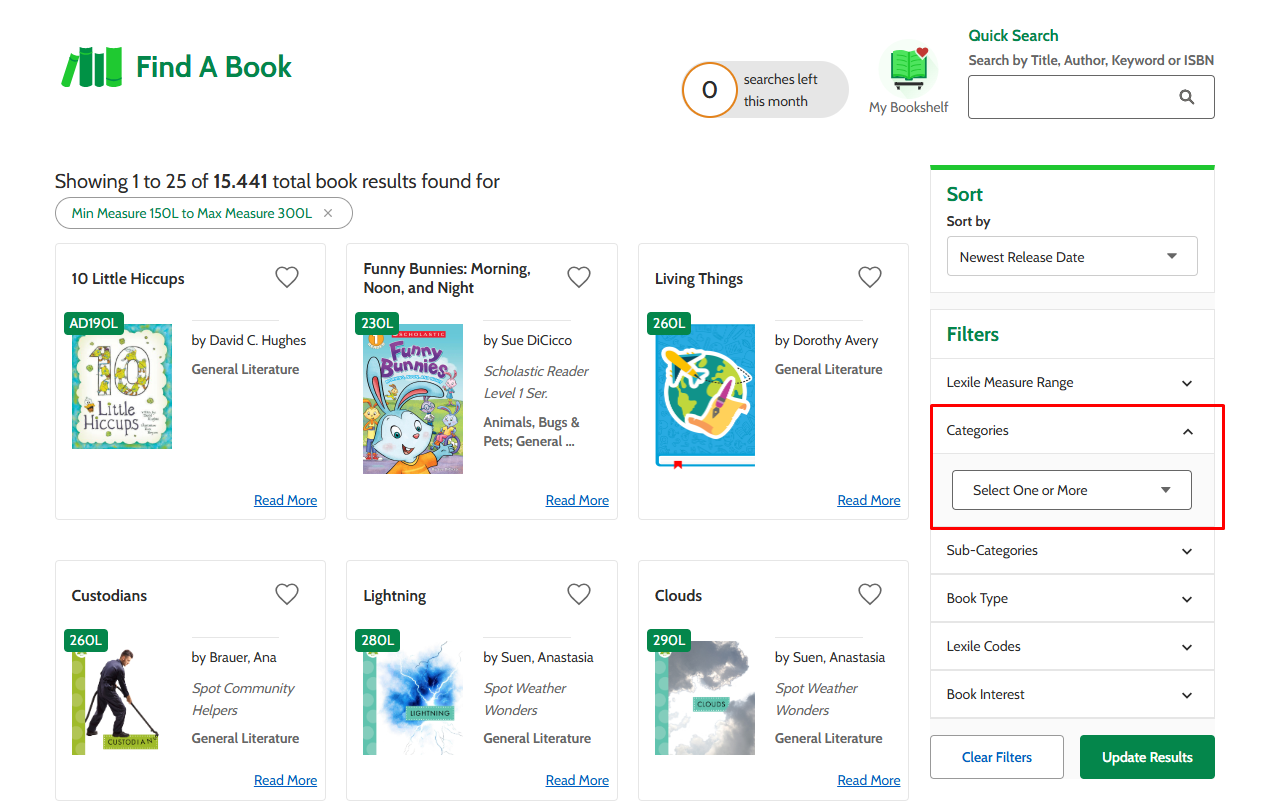Remove the Min Measure 150L filter chip

[328, 214]
